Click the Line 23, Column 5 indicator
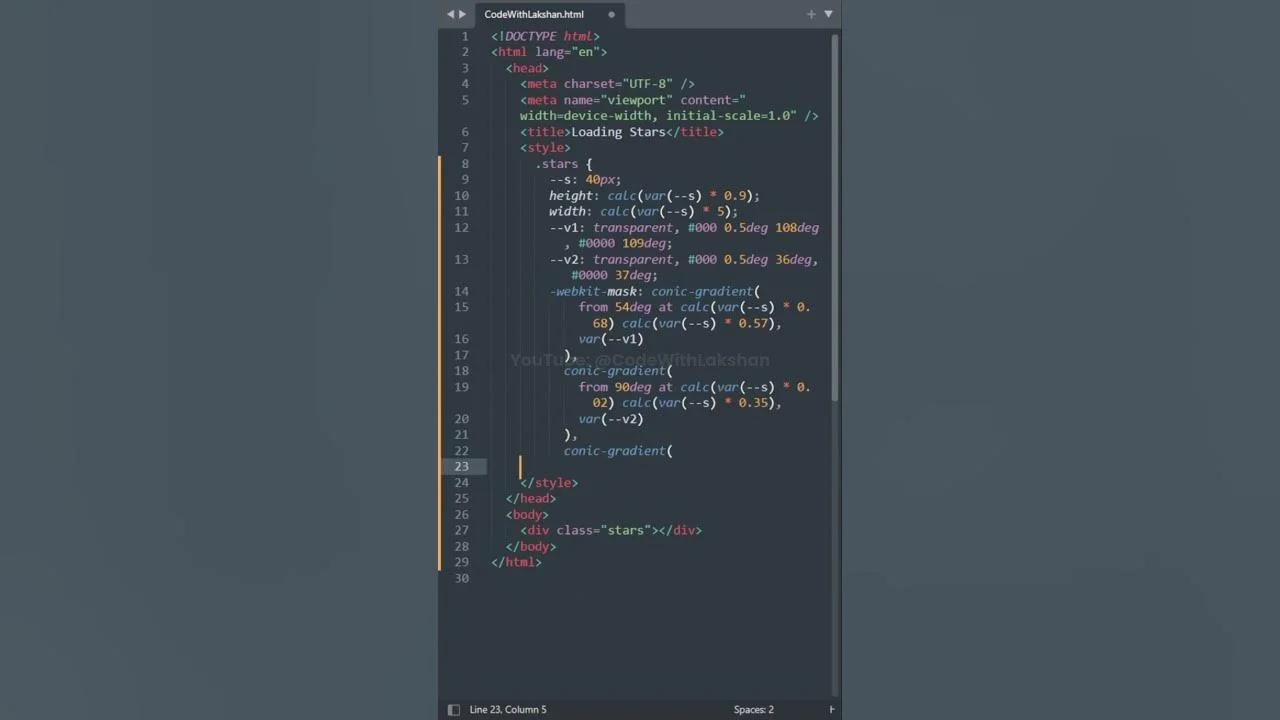This screenshot has height=720, width=1280. click(508, 709)
